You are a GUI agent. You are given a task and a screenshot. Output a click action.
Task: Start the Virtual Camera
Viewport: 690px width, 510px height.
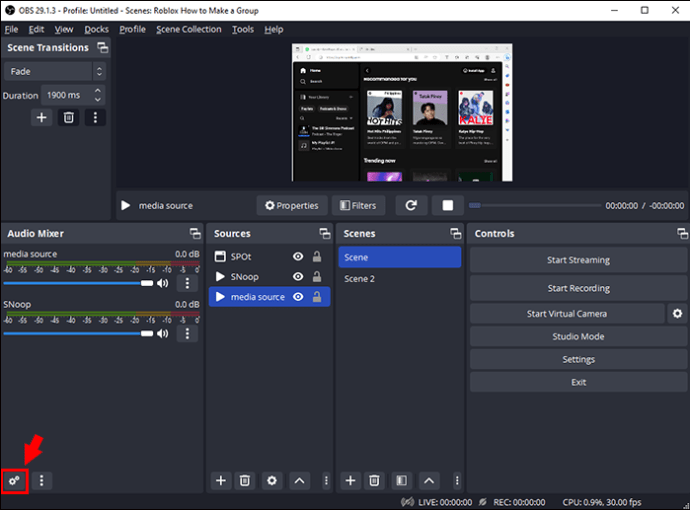[567, 314]
